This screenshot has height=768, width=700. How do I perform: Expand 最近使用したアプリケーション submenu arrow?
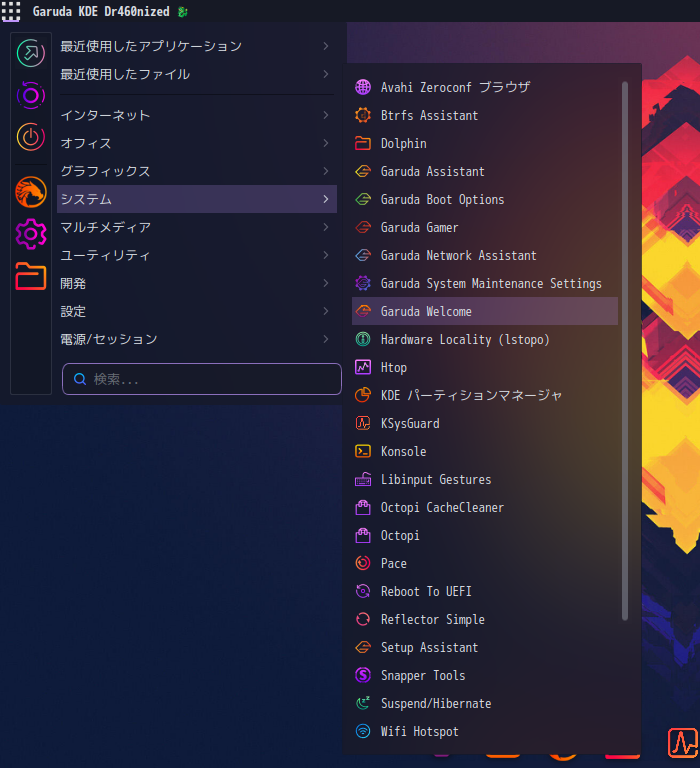[326, 46]
